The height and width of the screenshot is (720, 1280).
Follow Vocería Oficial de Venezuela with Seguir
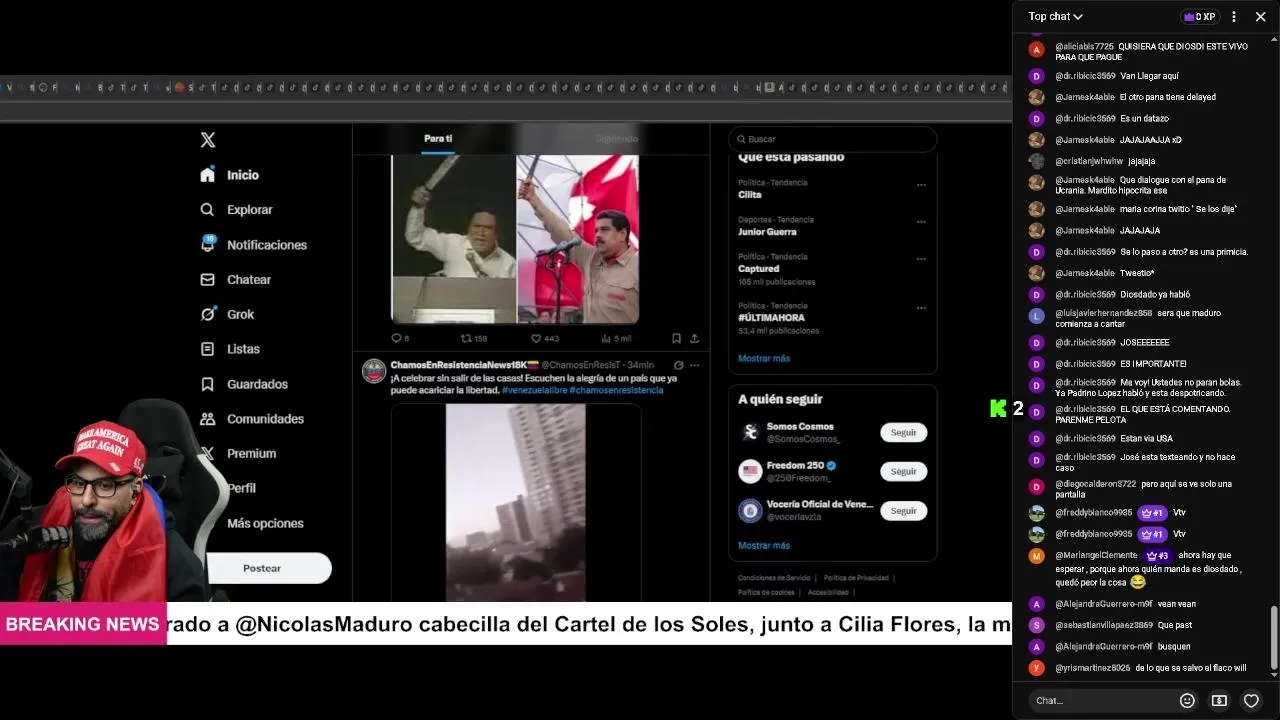coord(903,510)
